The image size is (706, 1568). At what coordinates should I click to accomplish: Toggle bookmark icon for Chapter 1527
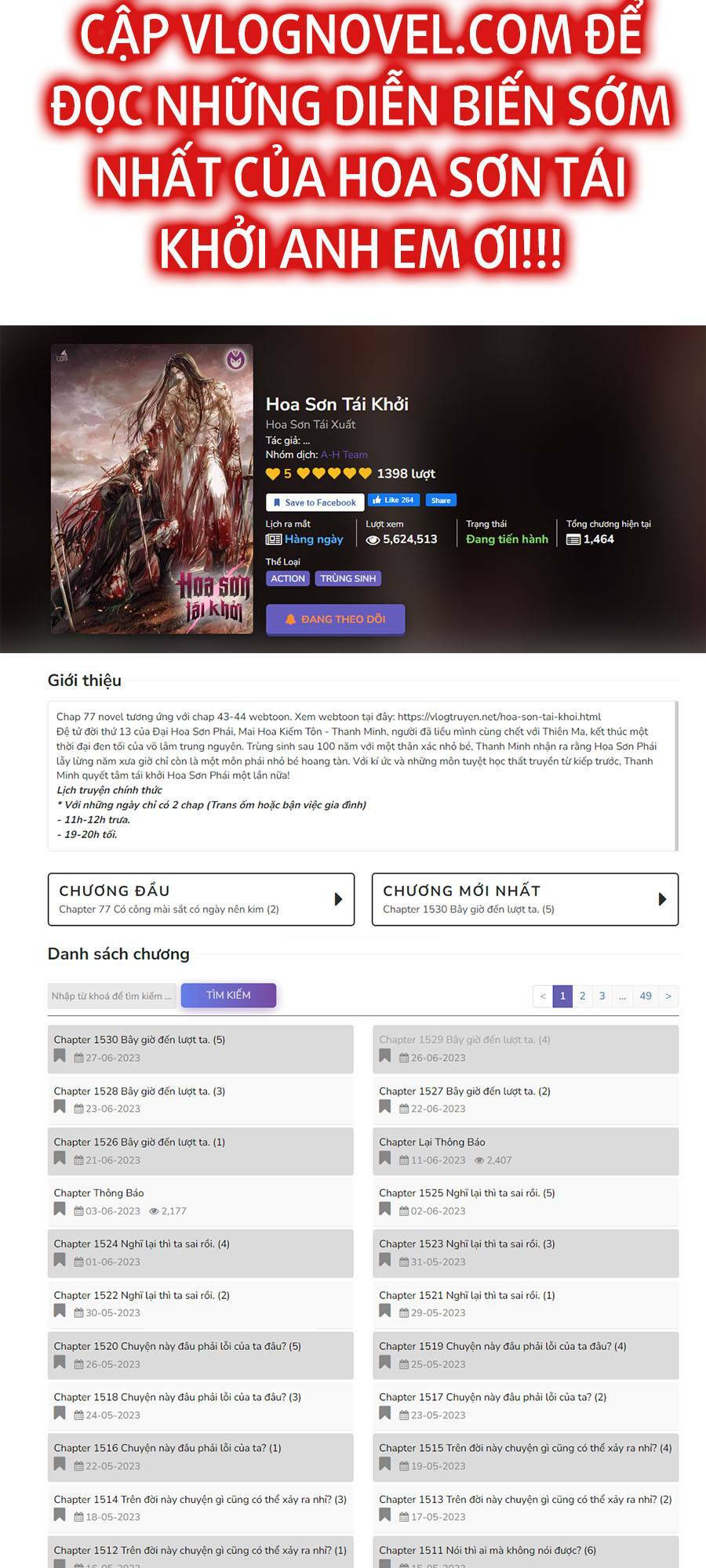384,1107
